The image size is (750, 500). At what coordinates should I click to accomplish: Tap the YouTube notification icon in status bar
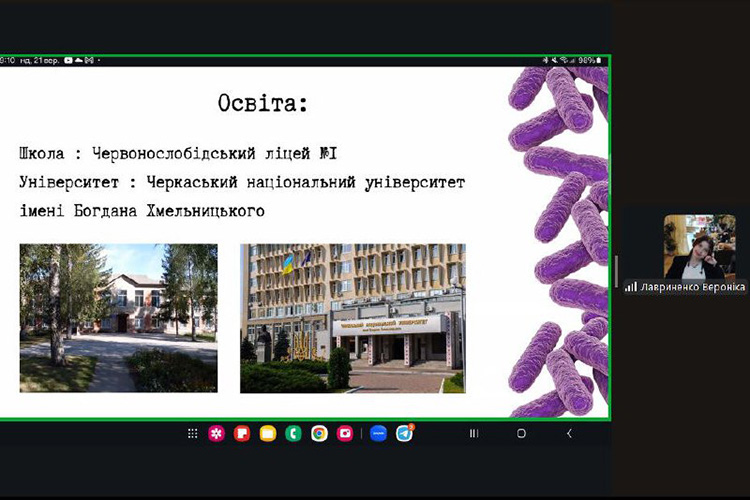coord(68,60)
